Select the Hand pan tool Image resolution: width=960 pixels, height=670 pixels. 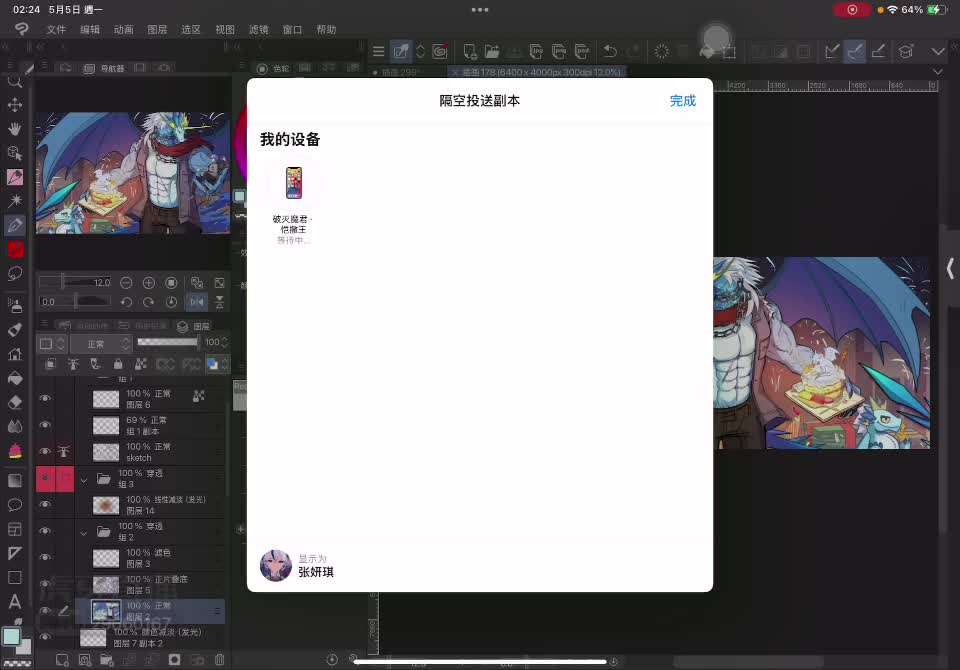pos(15,129)
